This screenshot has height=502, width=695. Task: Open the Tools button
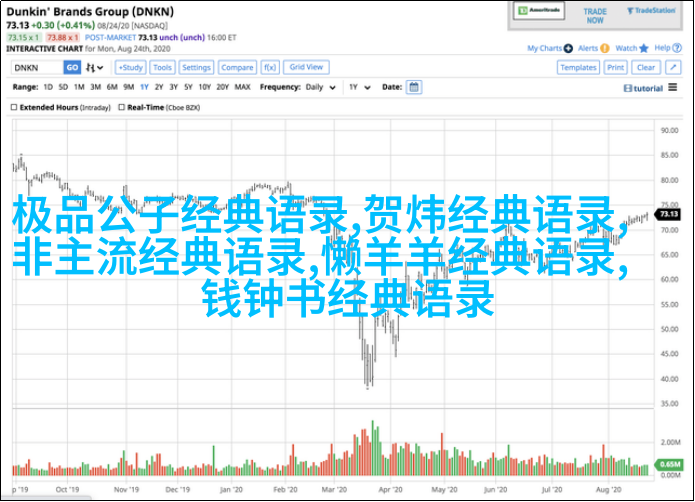(162, 68)
